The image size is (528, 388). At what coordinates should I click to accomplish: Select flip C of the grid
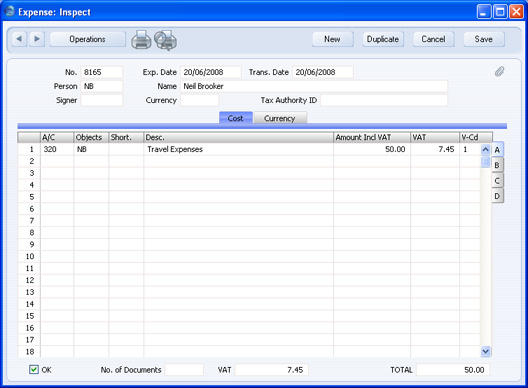pyautogui.click(x=497, y=181)
